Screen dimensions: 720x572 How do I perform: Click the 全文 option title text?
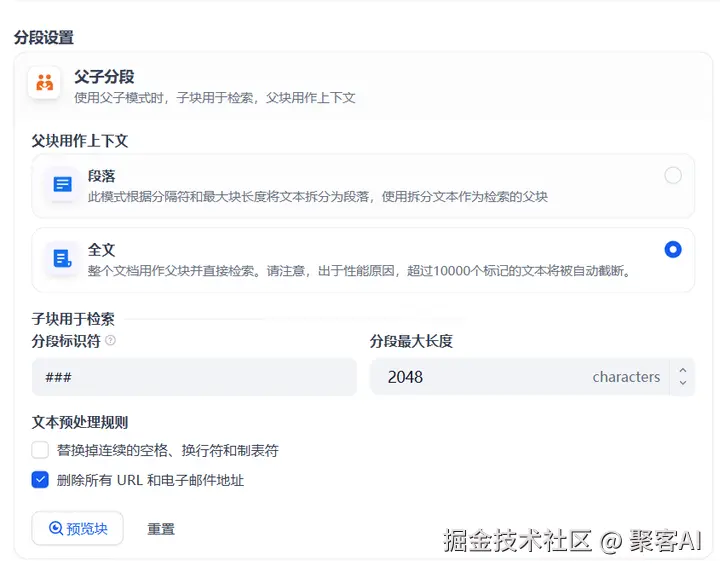101,250
